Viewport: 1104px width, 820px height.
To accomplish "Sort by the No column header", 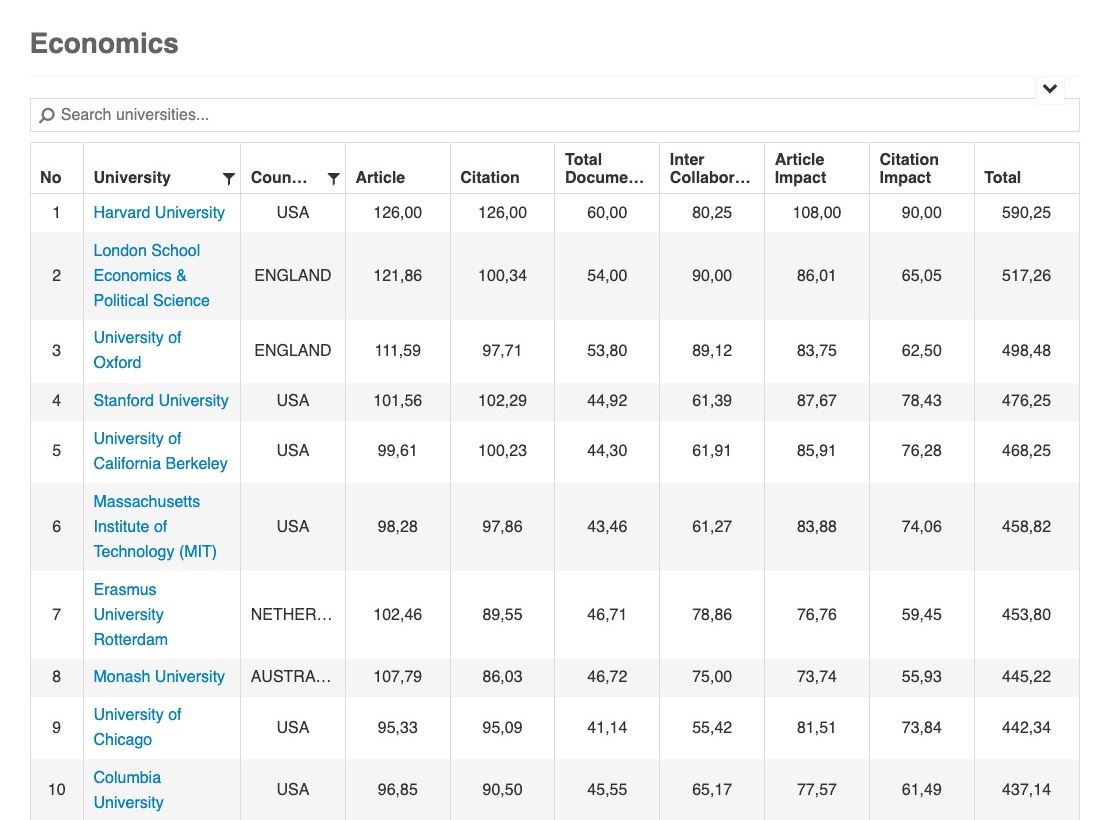I will 51,177.
